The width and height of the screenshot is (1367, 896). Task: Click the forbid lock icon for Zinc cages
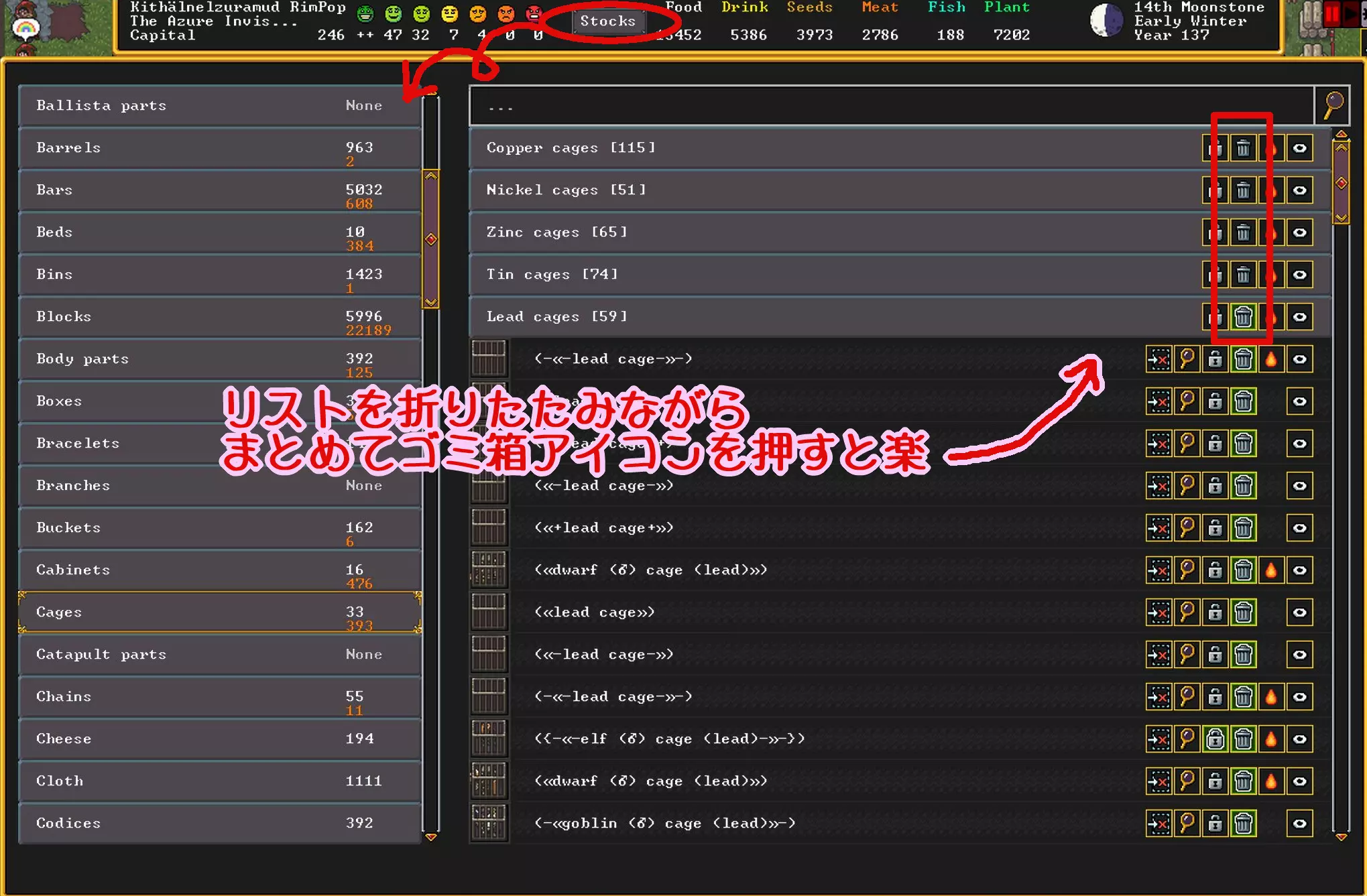click(x=1215, y=233)
